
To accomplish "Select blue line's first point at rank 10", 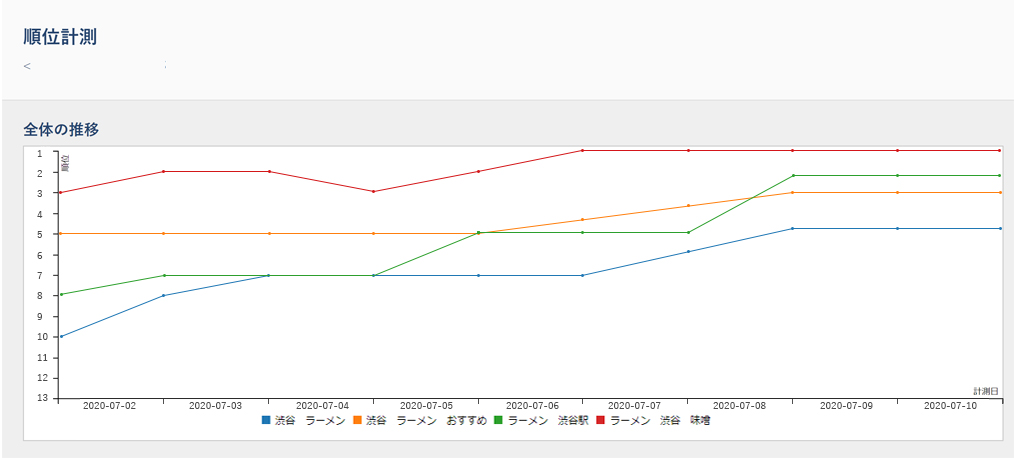I will tap(61, 336).
